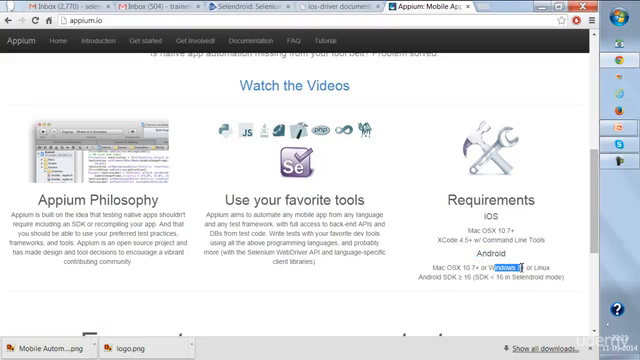Go back with the browser back arrow
The image size is (640, 360).
8,20
